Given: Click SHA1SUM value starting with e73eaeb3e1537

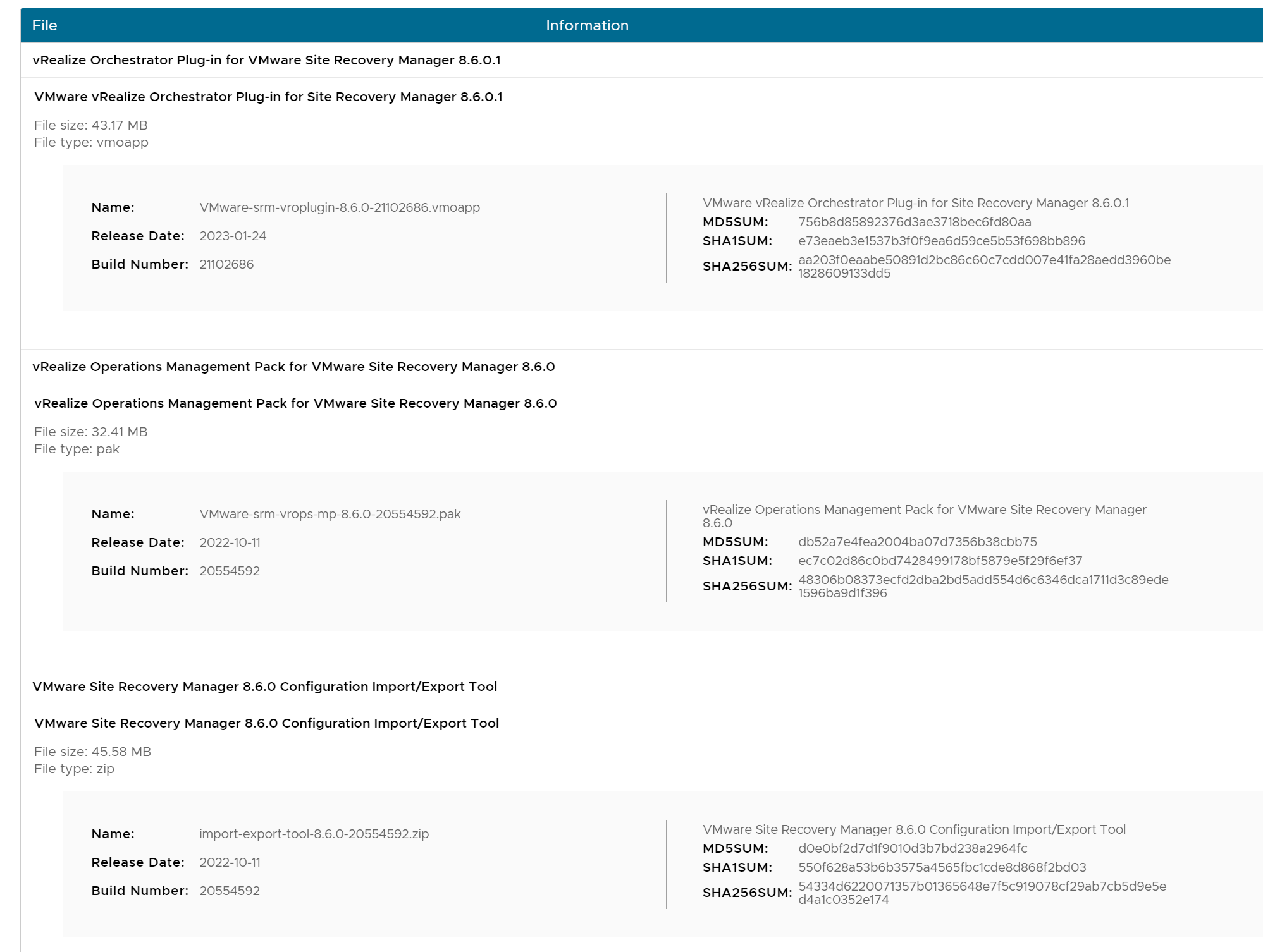Looking at the screenshot, I should (x=941, y=241).
